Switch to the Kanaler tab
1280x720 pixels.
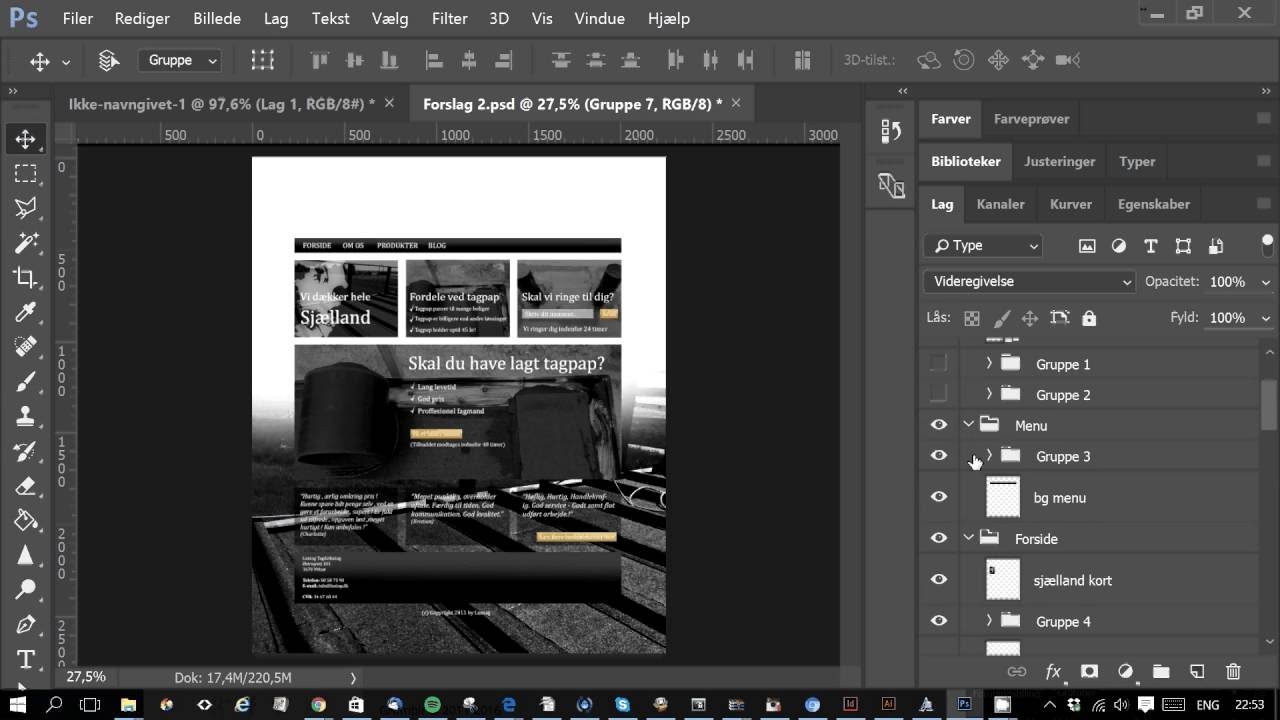click(1000, 204)
